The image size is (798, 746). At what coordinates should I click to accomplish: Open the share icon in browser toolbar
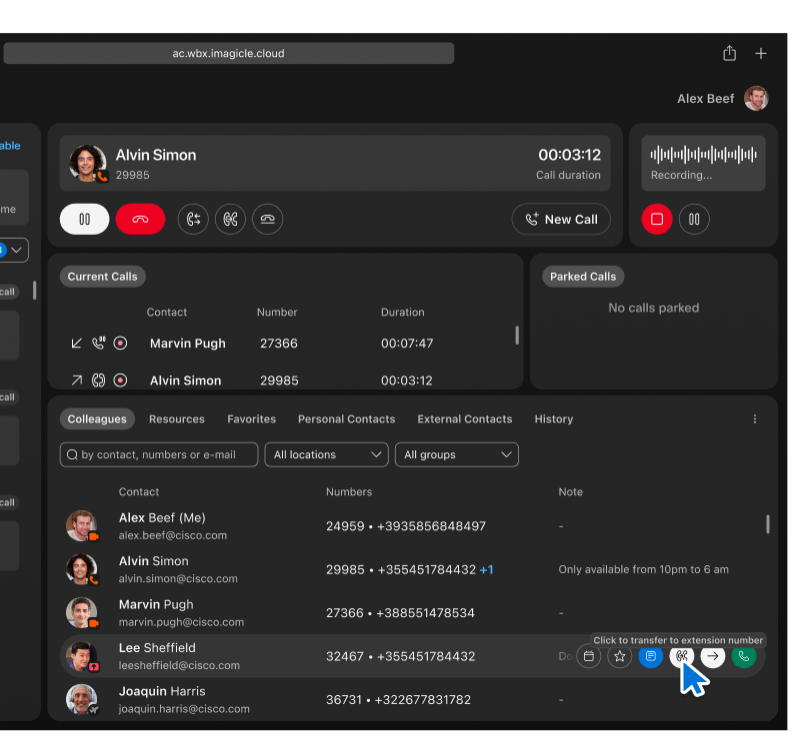(730, 53)
